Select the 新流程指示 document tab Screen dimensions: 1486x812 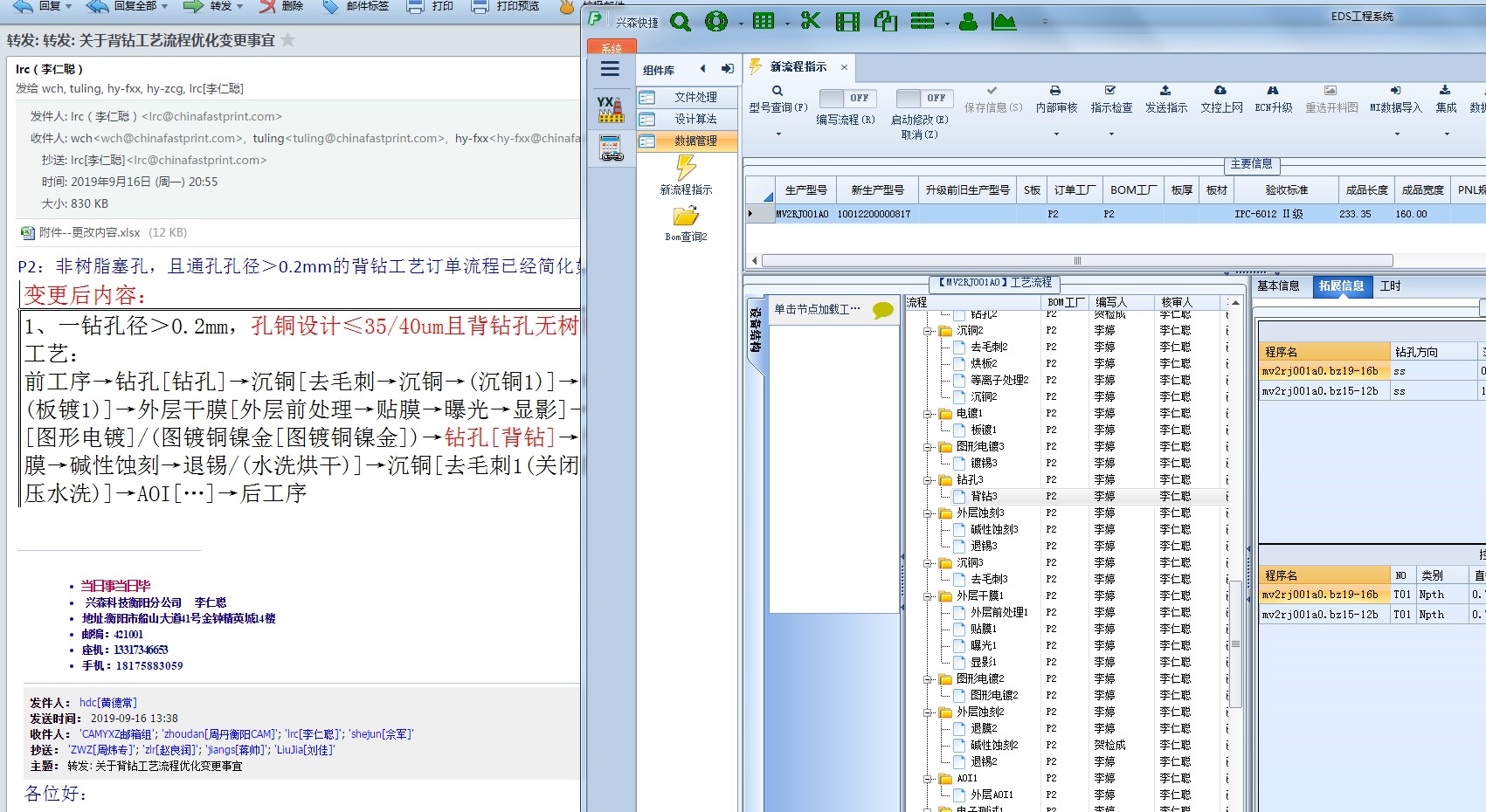tap(798, 67)
